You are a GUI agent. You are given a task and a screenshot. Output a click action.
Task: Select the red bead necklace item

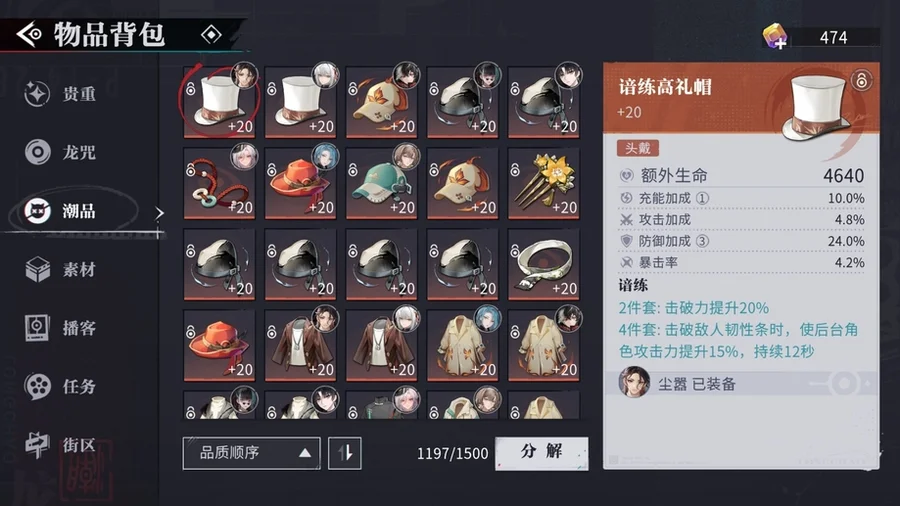[x=219, y=183]
